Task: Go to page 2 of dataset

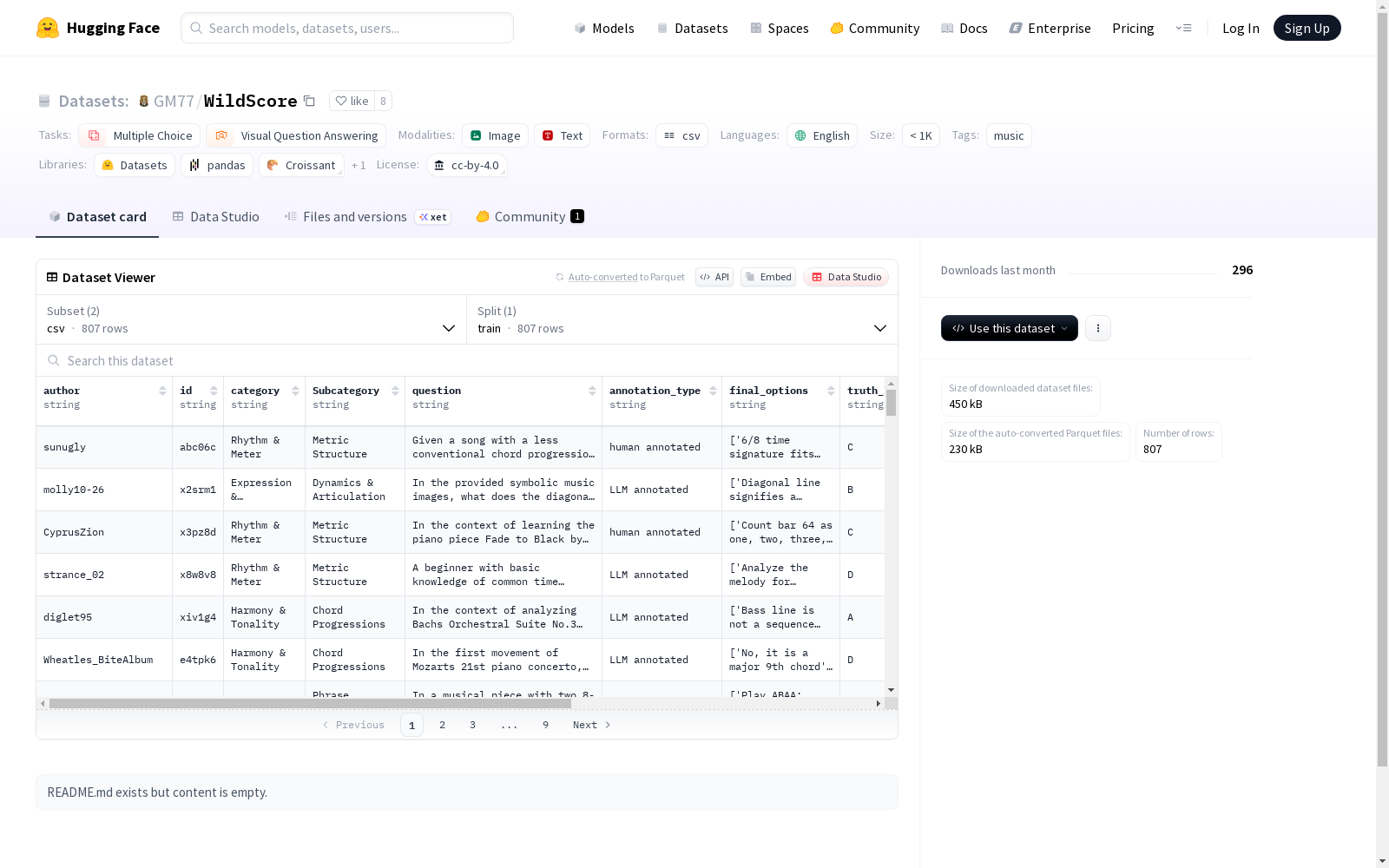Action: click(442, 725)
